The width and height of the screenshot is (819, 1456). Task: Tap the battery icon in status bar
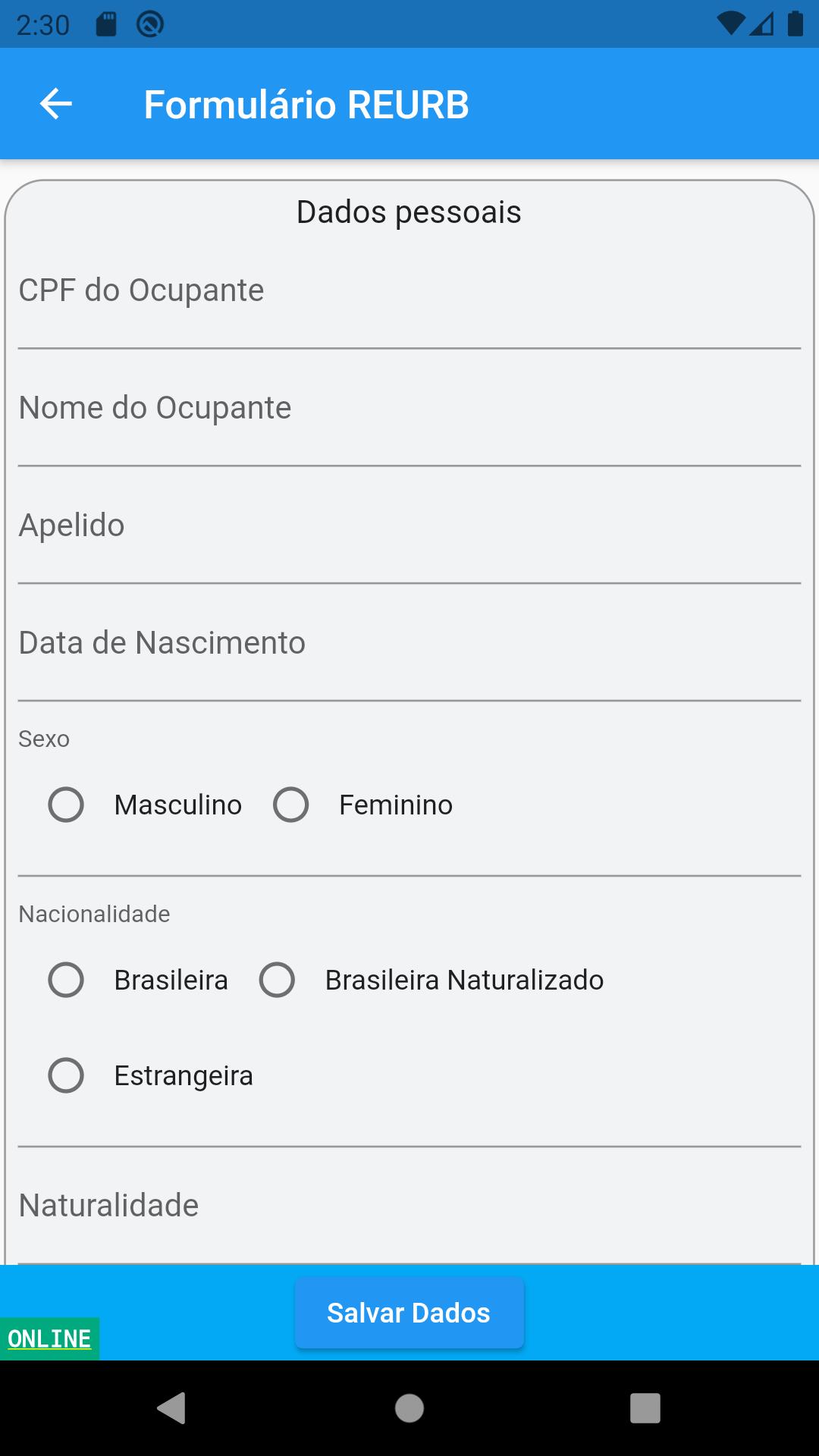point(795,24)
